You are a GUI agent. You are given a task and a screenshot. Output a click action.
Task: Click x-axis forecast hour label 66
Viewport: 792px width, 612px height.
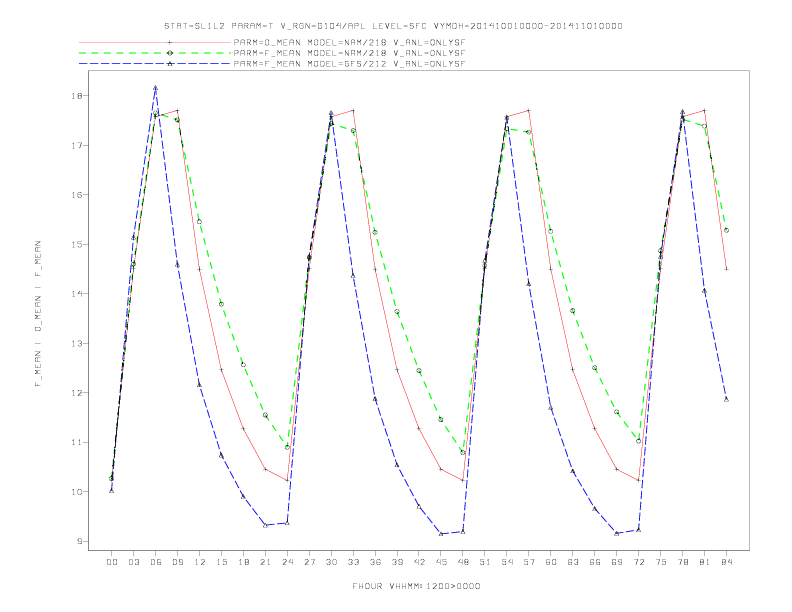[x=595, y=562]
